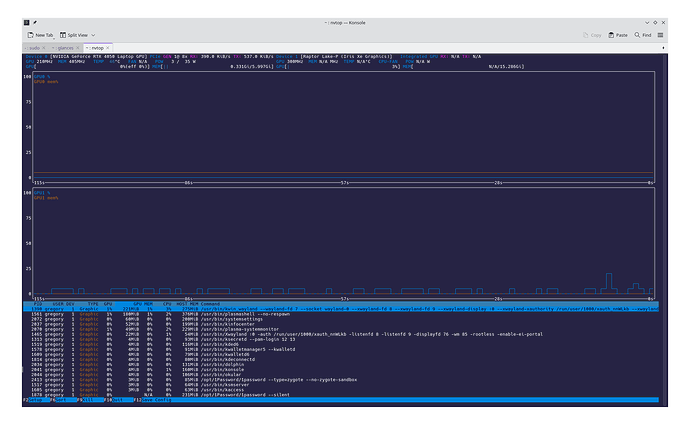The width and height of the screenshot is (690, 432).
Task: Click the Command column header
Action: point(210,304)
